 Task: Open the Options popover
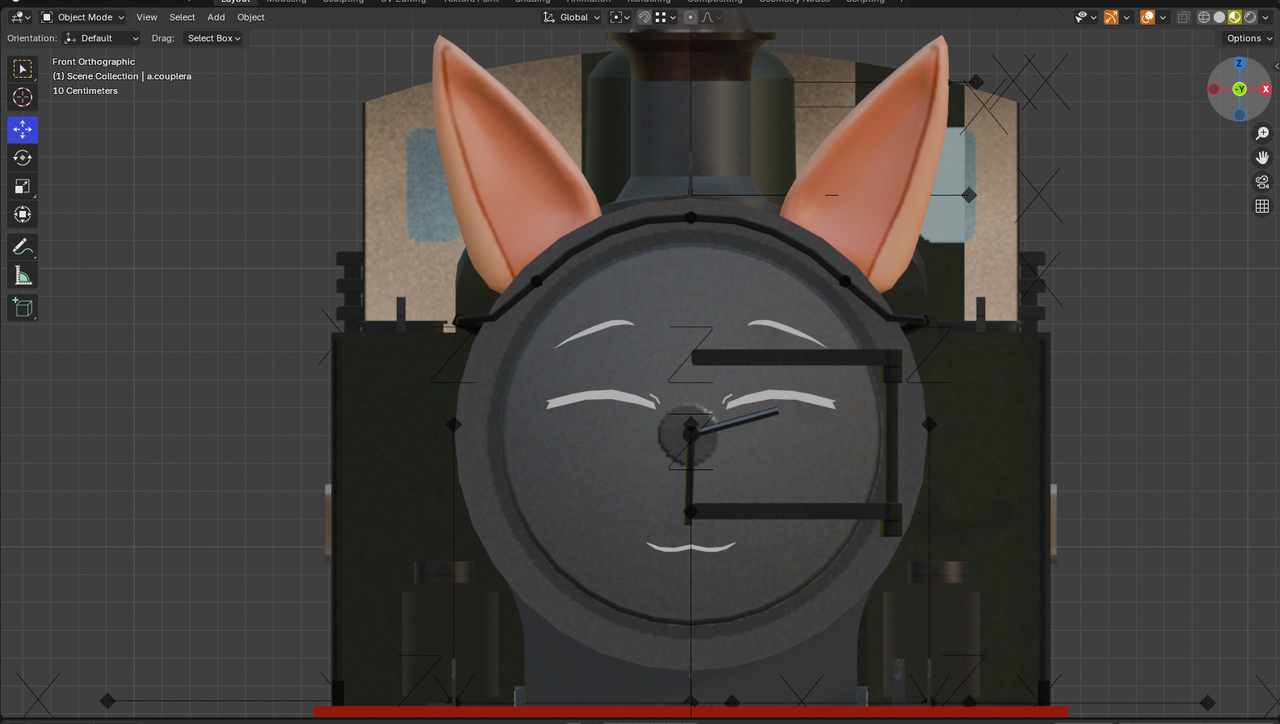click(1248, 38)
